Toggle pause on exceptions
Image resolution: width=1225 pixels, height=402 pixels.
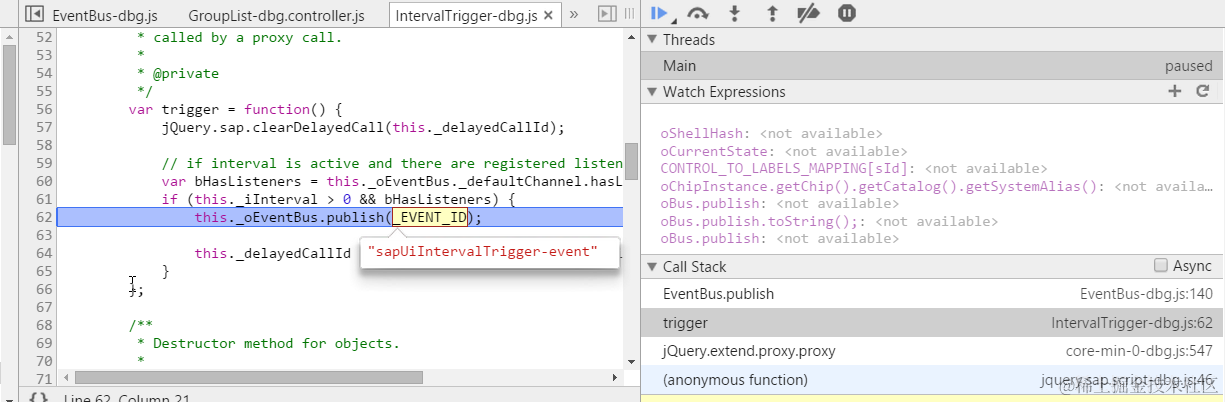[847, 13]
